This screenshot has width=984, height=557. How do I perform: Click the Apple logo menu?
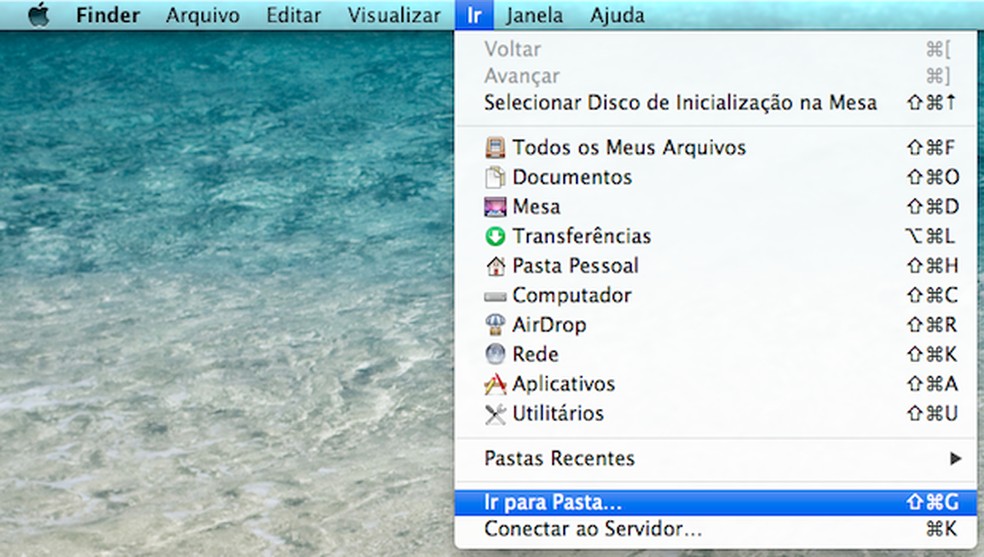(38, 16)
